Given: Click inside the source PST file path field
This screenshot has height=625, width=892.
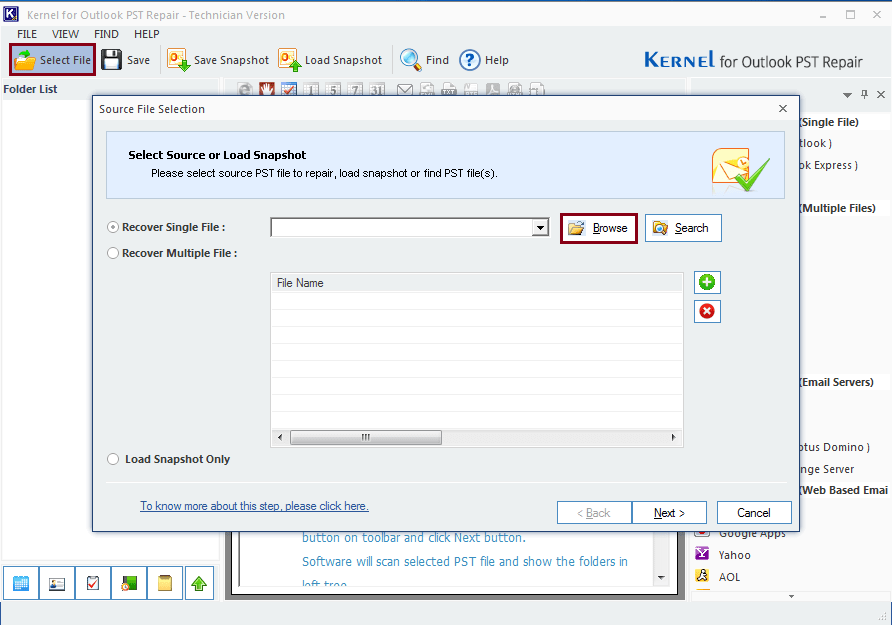Looking at the screenshot, I should click(402, 227).
